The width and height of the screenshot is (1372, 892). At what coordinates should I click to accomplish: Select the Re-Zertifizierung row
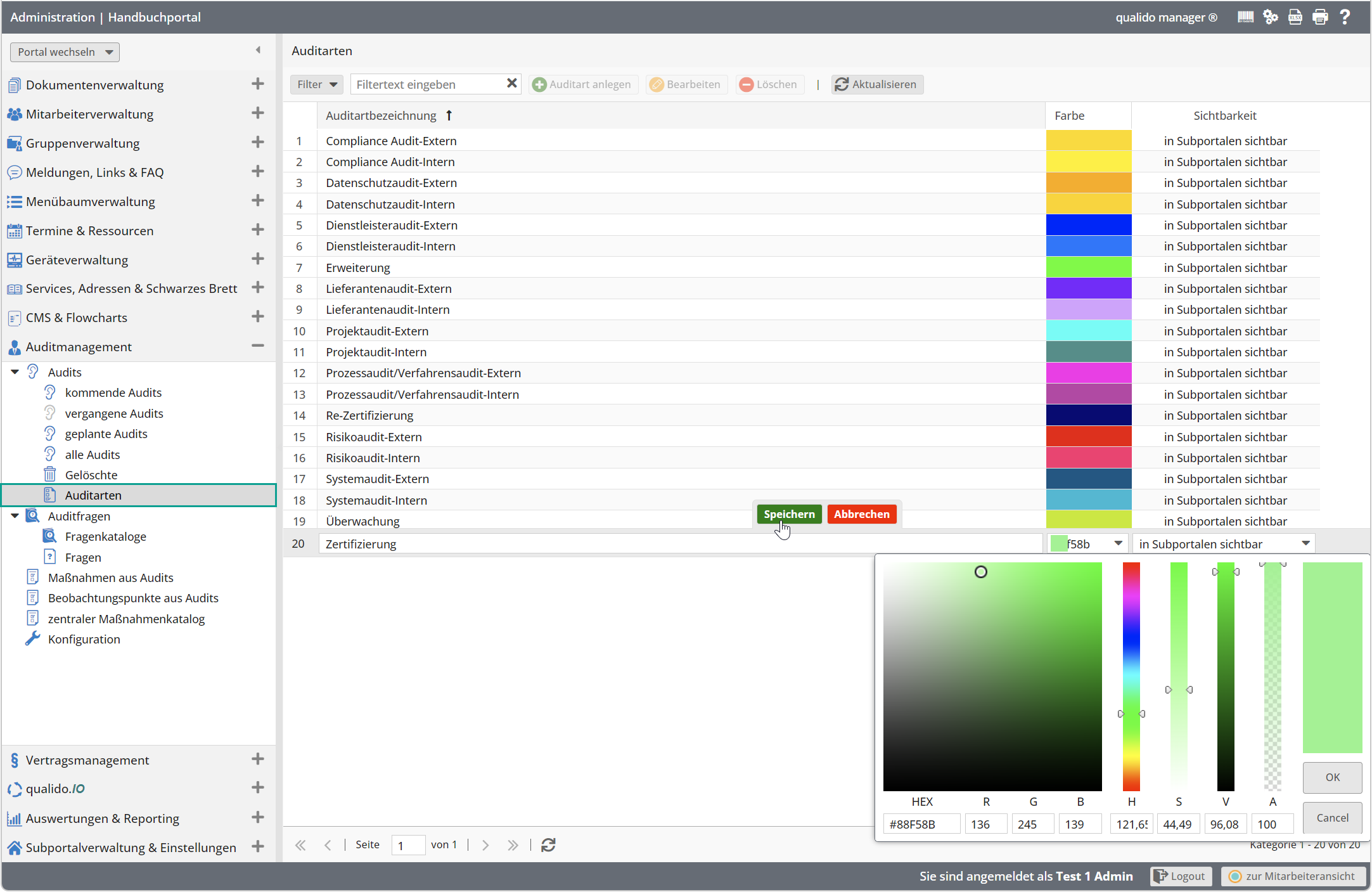(802, 415)
